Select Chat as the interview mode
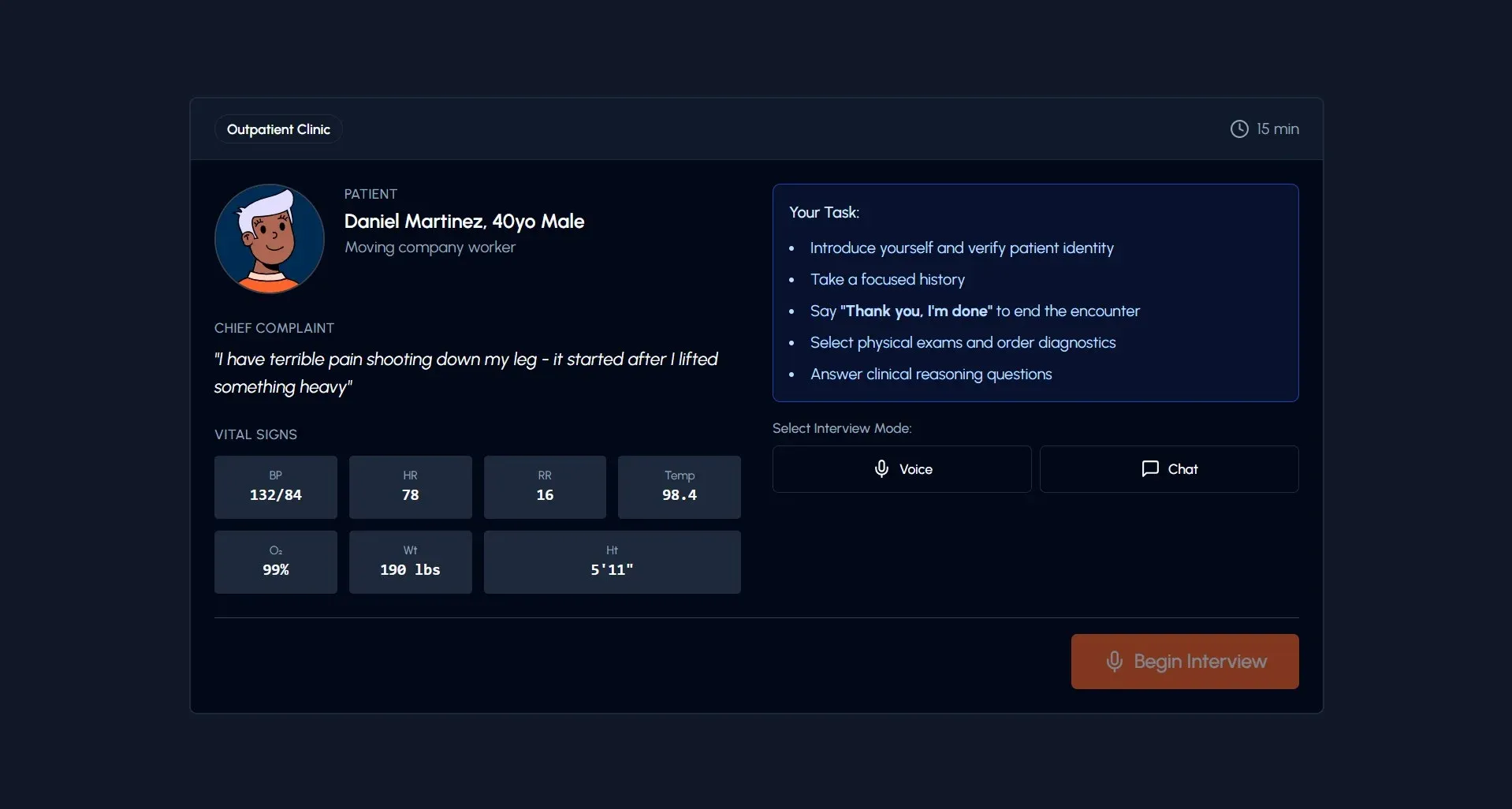 (1169, 468)
